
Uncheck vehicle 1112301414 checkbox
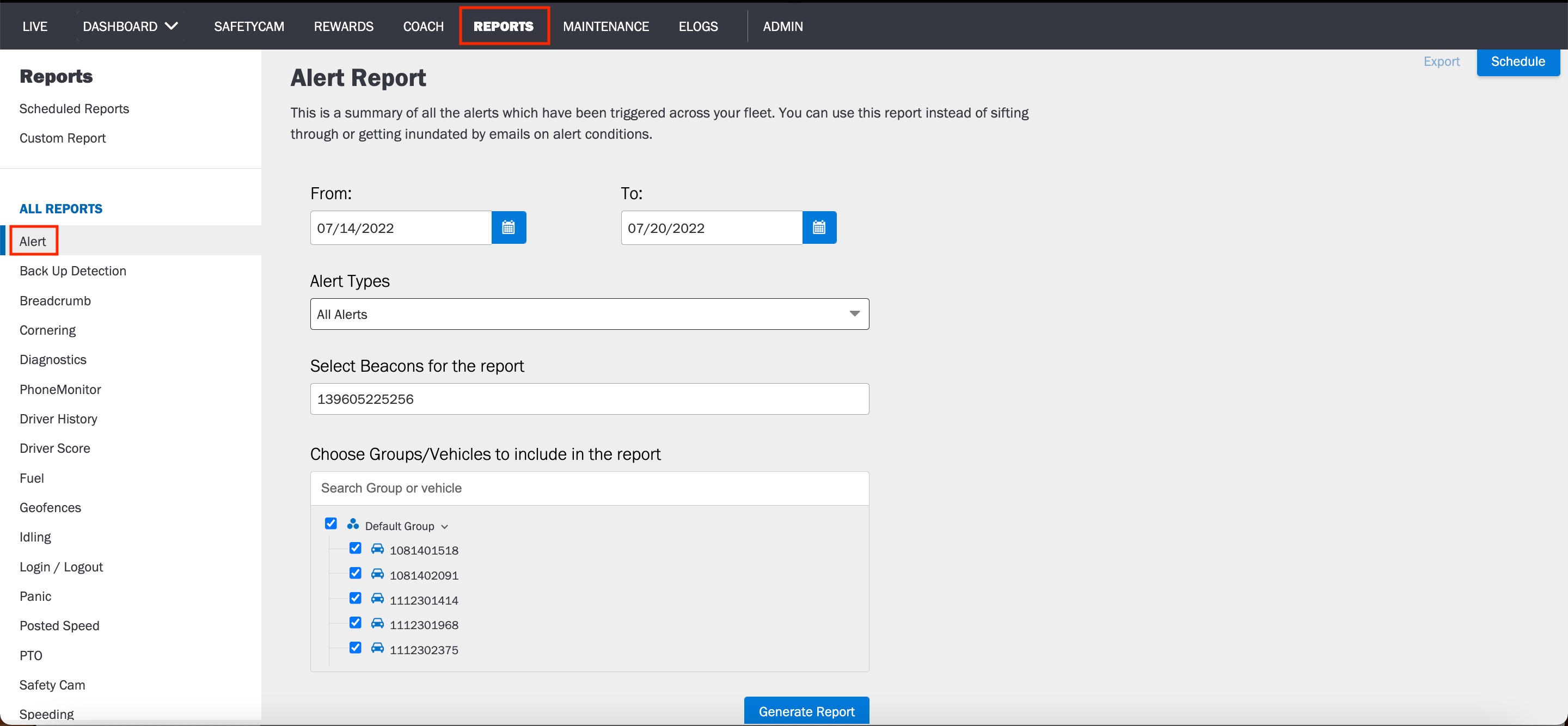[356, 598]
